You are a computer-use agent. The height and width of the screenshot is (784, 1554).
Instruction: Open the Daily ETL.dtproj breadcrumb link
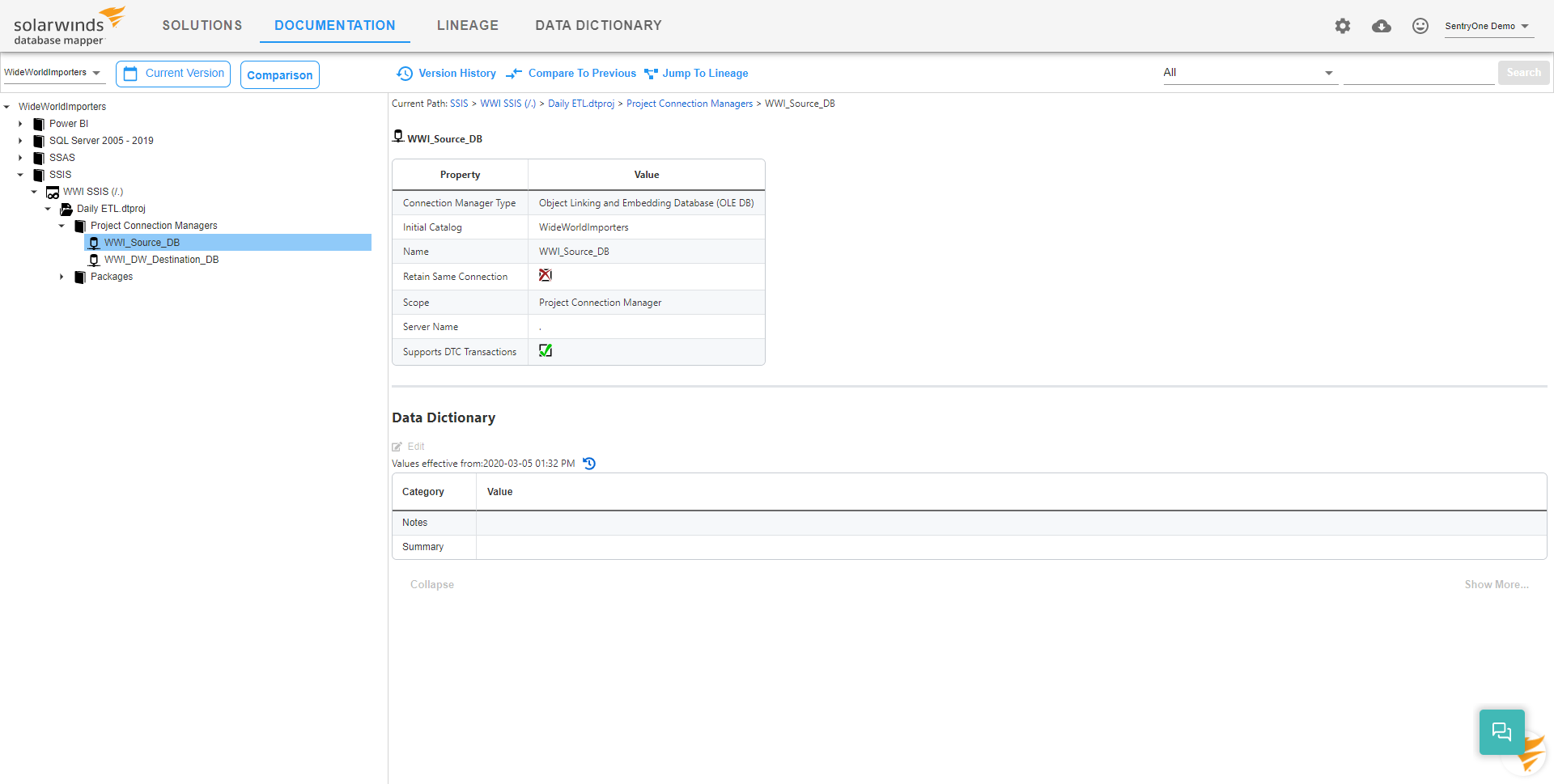(581, 104)
